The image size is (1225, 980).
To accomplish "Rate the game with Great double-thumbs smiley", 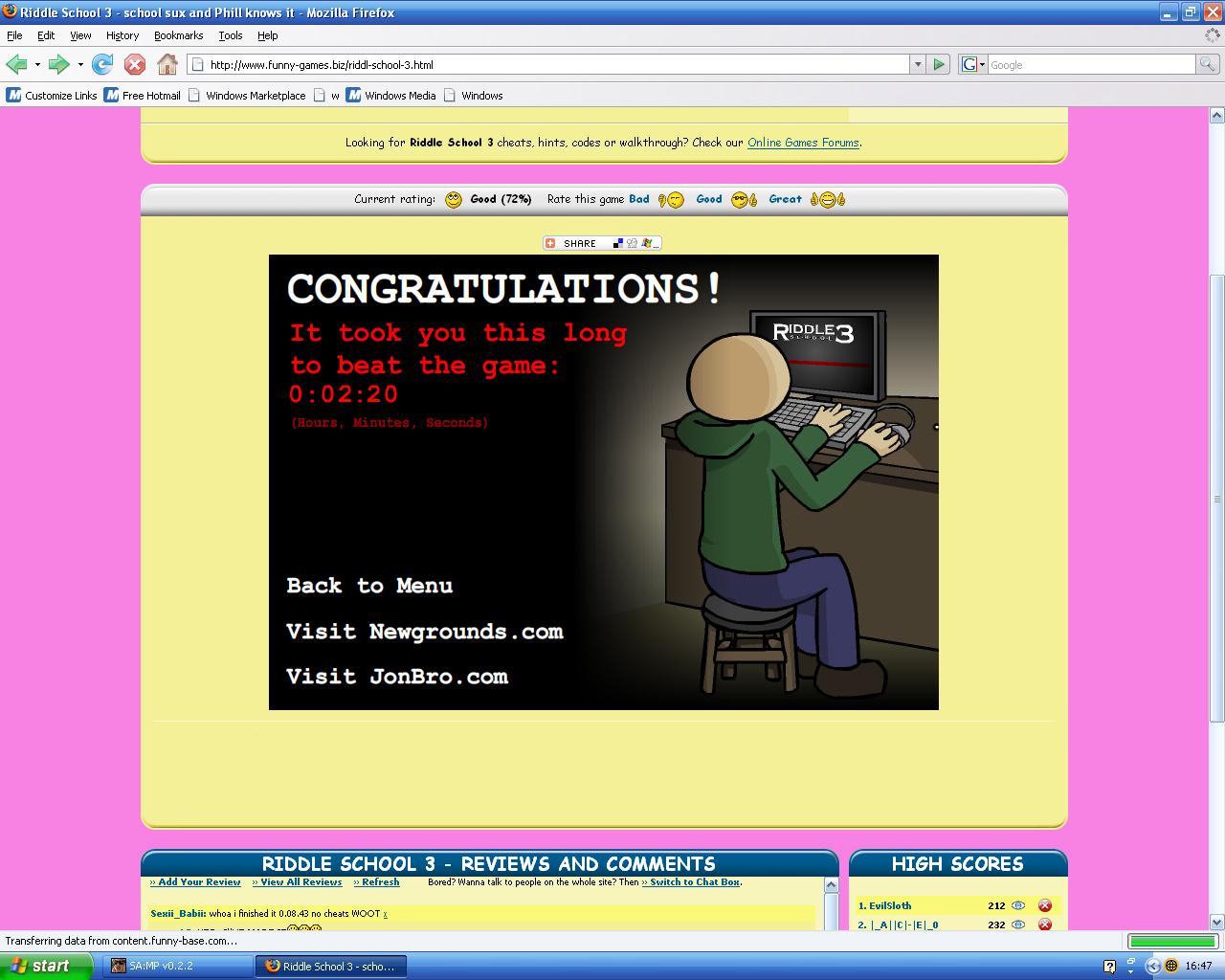I will click(x=828, y=199).
